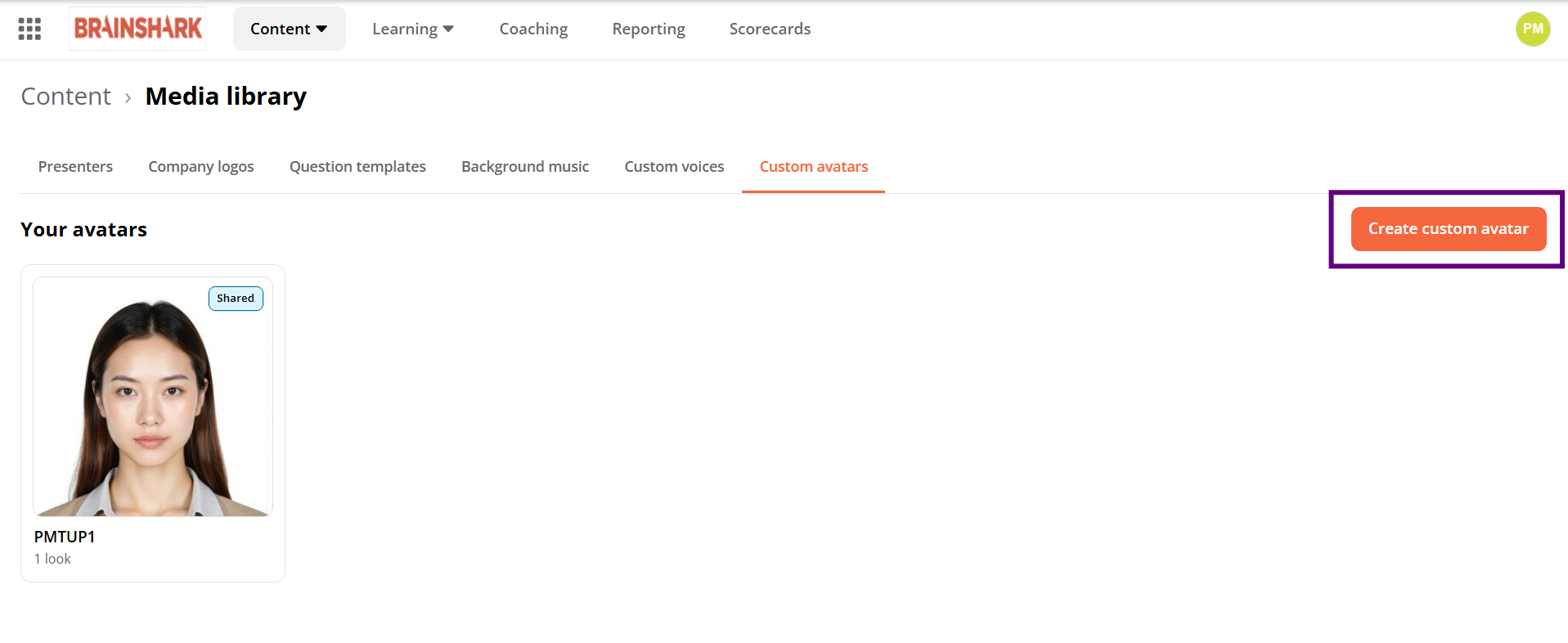This screenshot has height=643, width=1568.
Task: Switch to the Custom voices tab
Action: [674, 167]
